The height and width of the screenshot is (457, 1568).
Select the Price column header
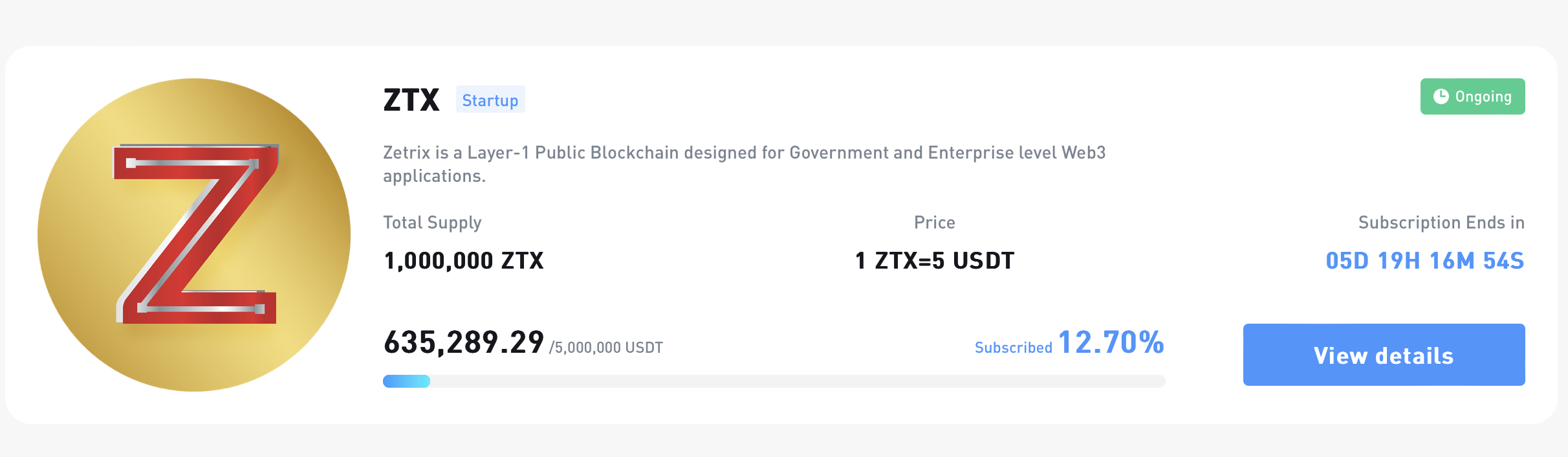933,222
